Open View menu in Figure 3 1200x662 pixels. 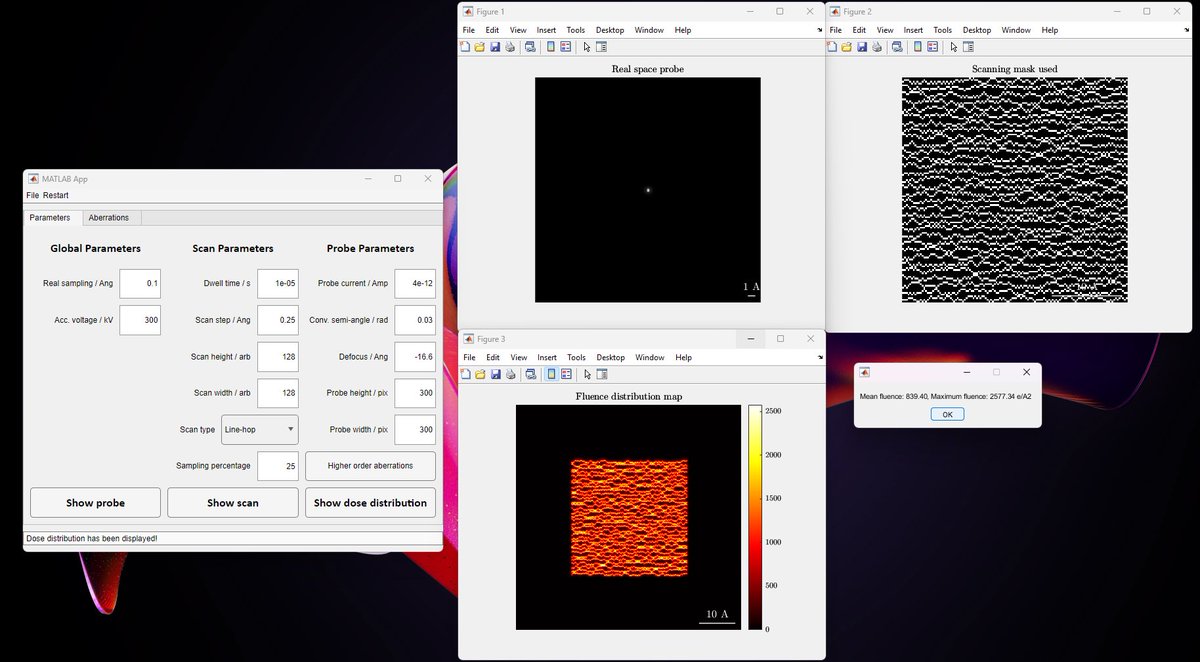tap(518, 357)
